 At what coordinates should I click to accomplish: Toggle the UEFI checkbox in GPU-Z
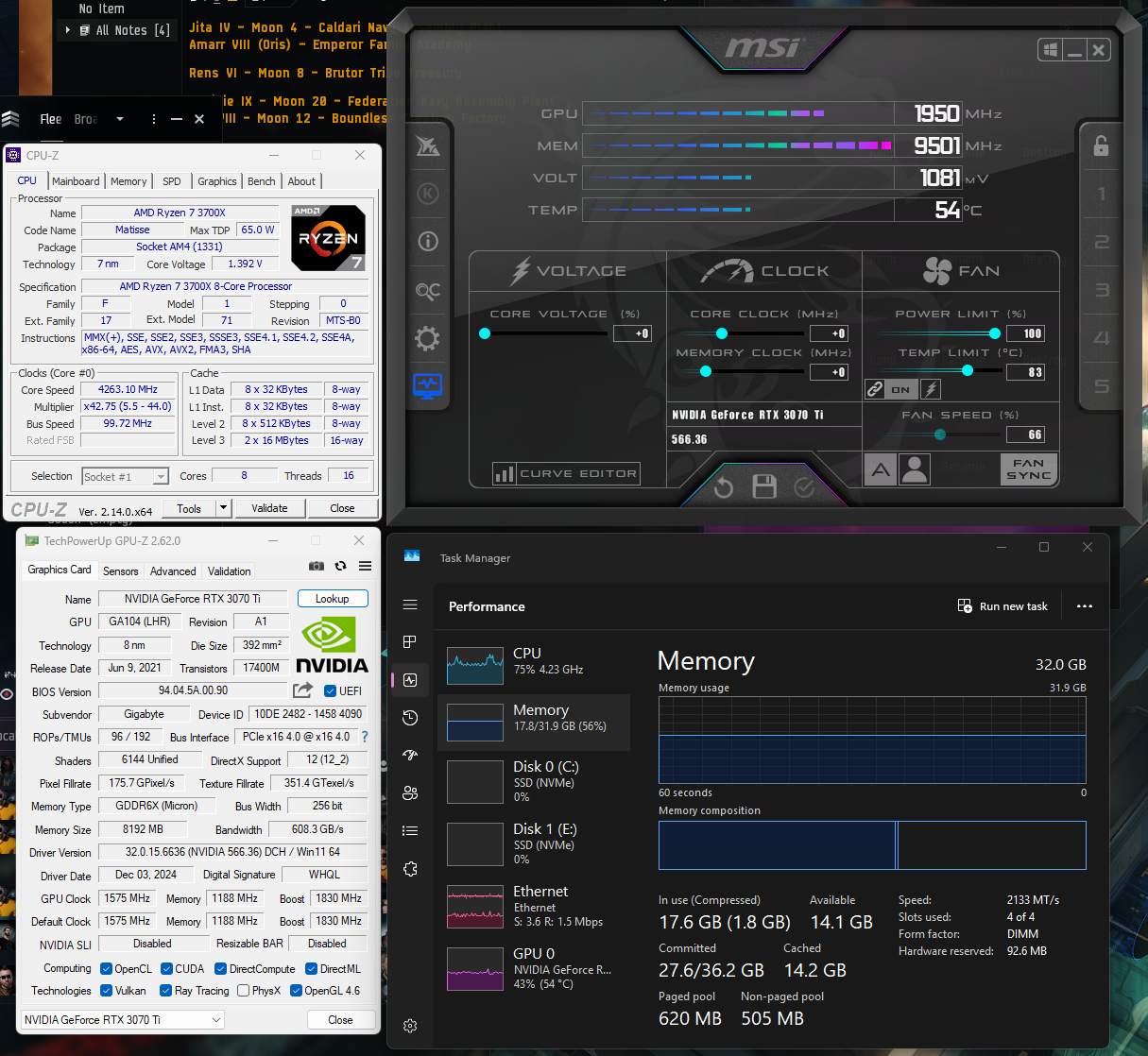pyautogui.click(x=330, y=691)
